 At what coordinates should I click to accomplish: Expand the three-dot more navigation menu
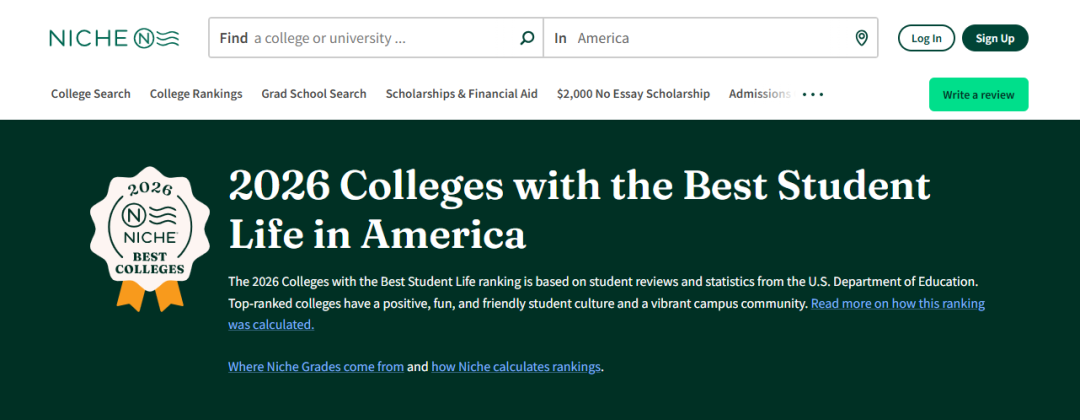pos(813,94)
